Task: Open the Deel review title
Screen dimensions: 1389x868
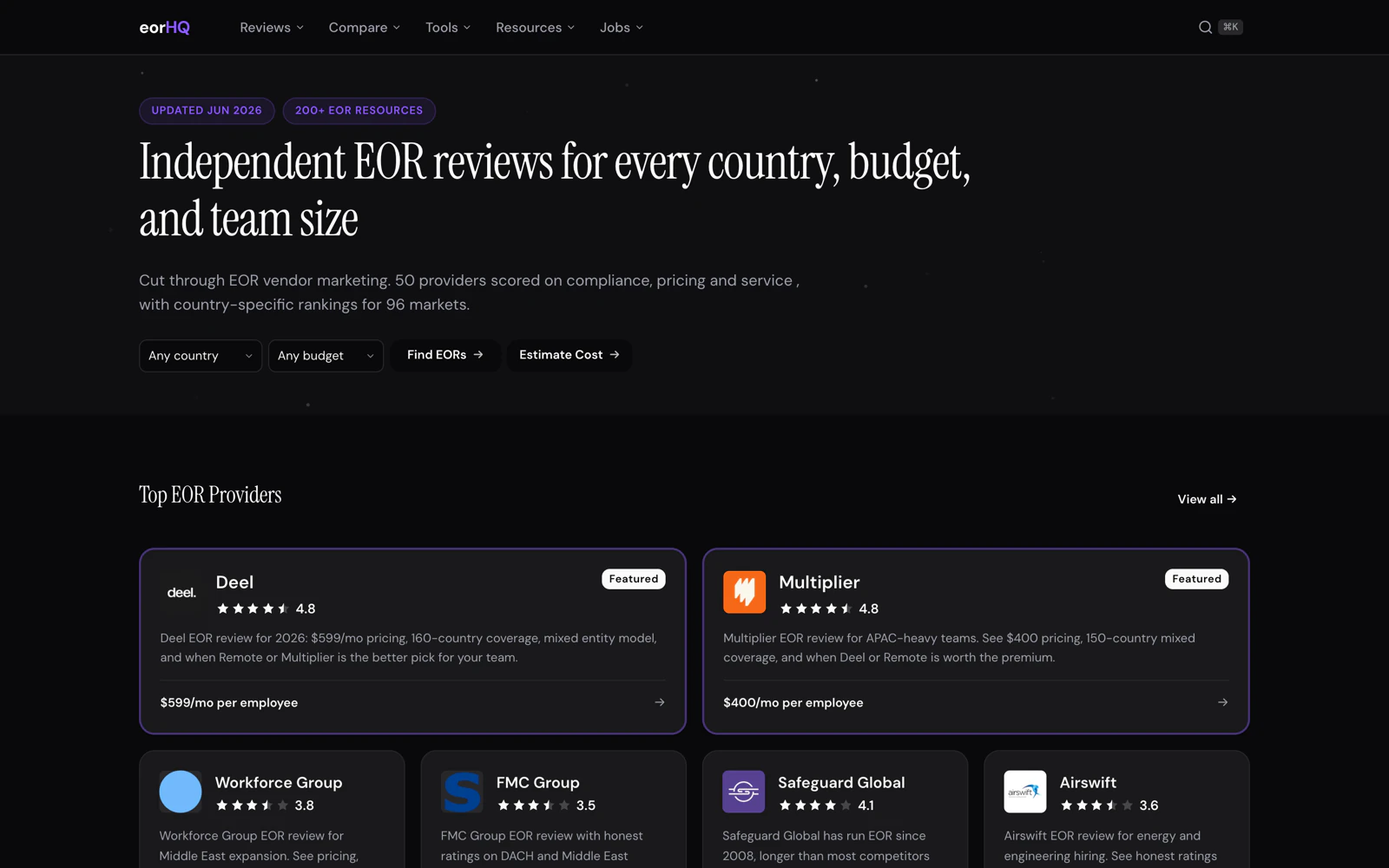Action: coord(234,582)
